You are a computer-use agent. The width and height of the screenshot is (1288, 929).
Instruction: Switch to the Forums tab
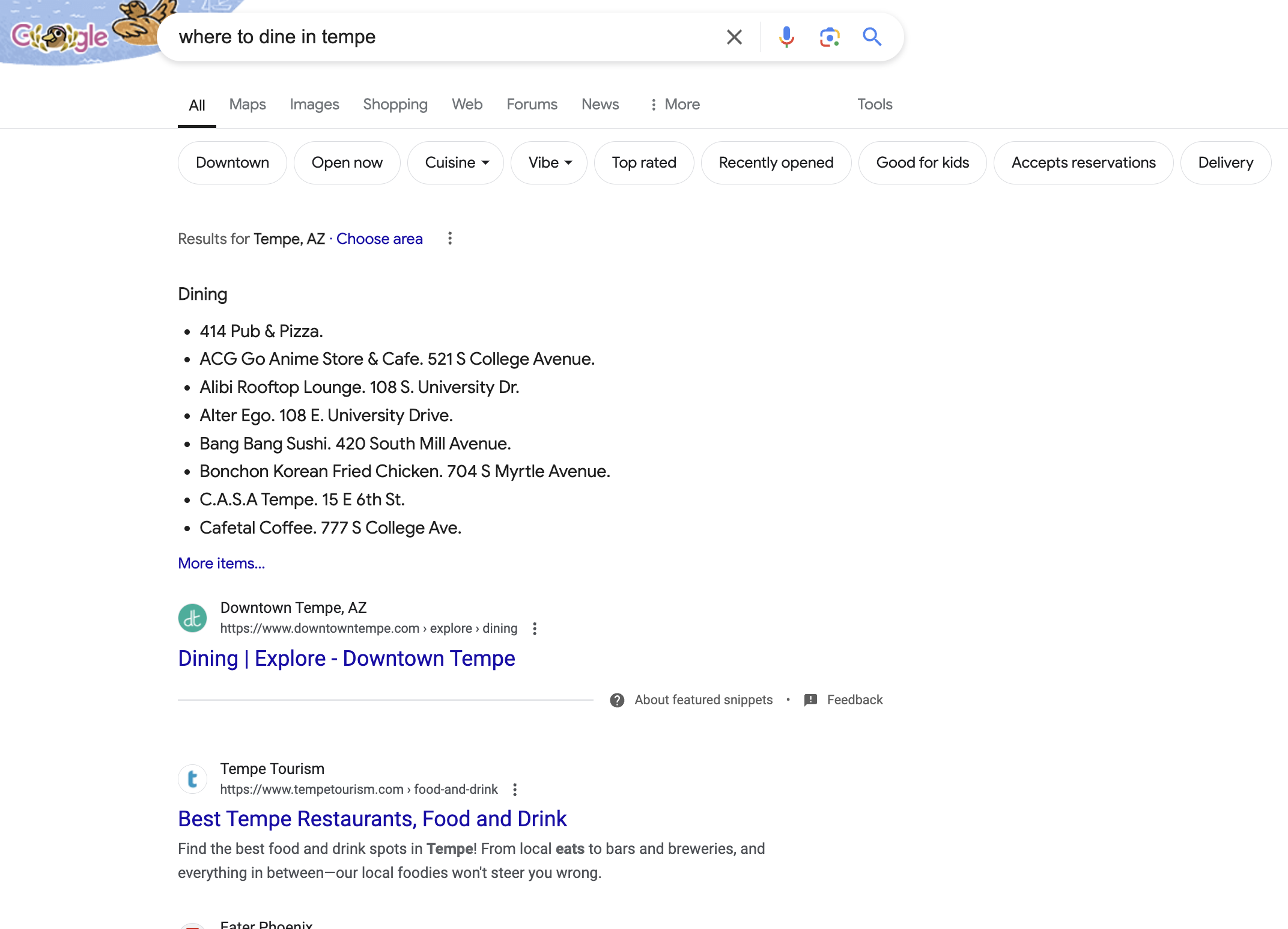click(532, 105)
